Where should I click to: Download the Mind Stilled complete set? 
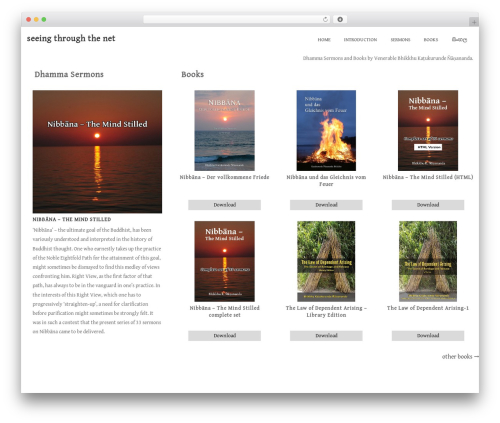224,336
